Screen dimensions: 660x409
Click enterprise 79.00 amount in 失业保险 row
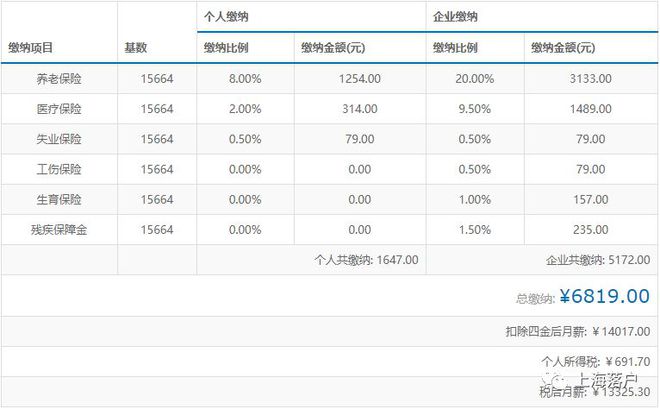(591, 139)
